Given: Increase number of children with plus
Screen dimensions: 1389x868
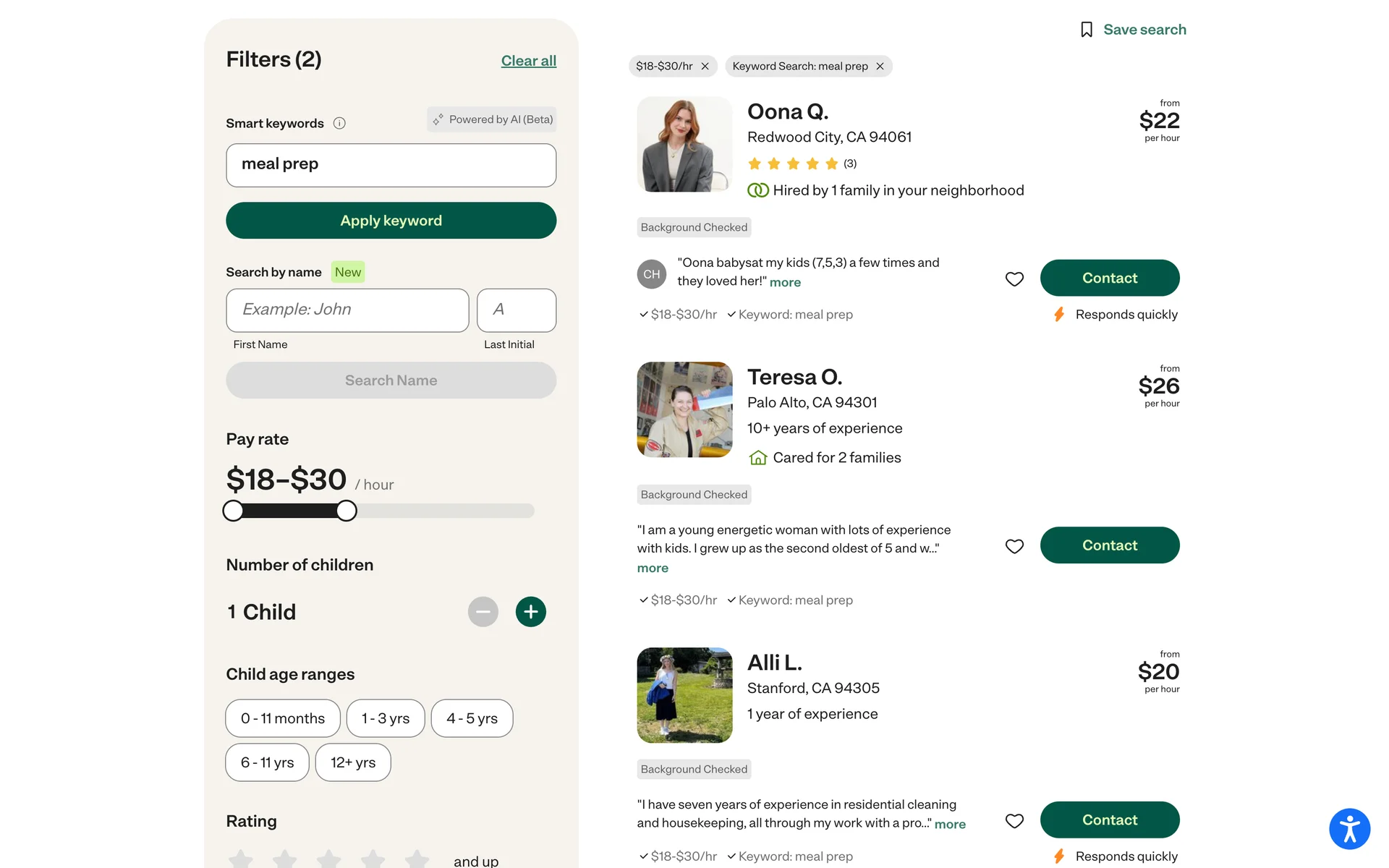Looking at the screenshot, I should coord(530,612).
